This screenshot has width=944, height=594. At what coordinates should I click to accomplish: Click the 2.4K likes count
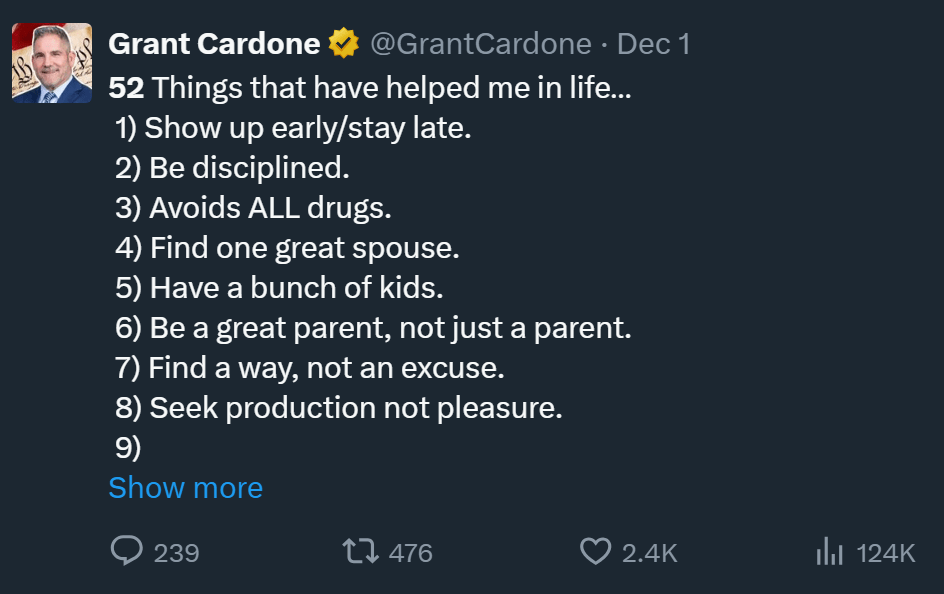(650, 553)
